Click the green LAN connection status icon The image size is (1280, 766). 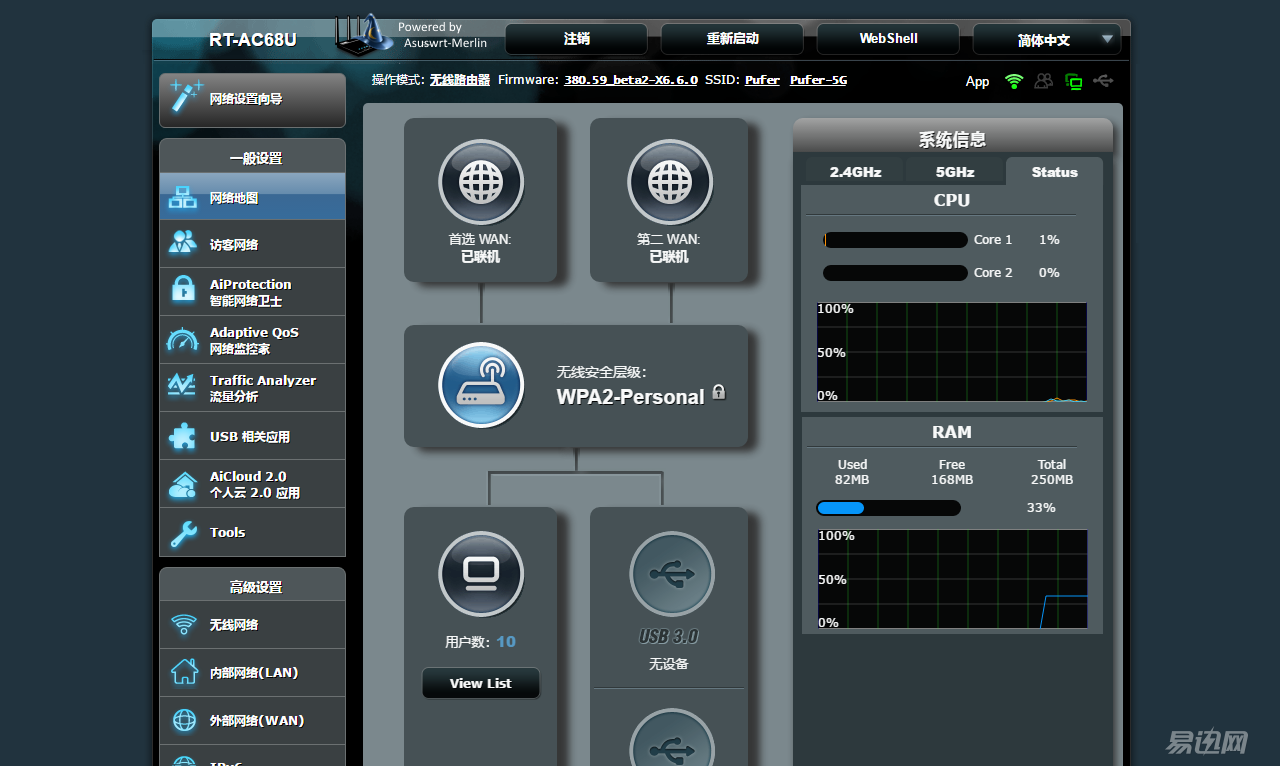1074,82
